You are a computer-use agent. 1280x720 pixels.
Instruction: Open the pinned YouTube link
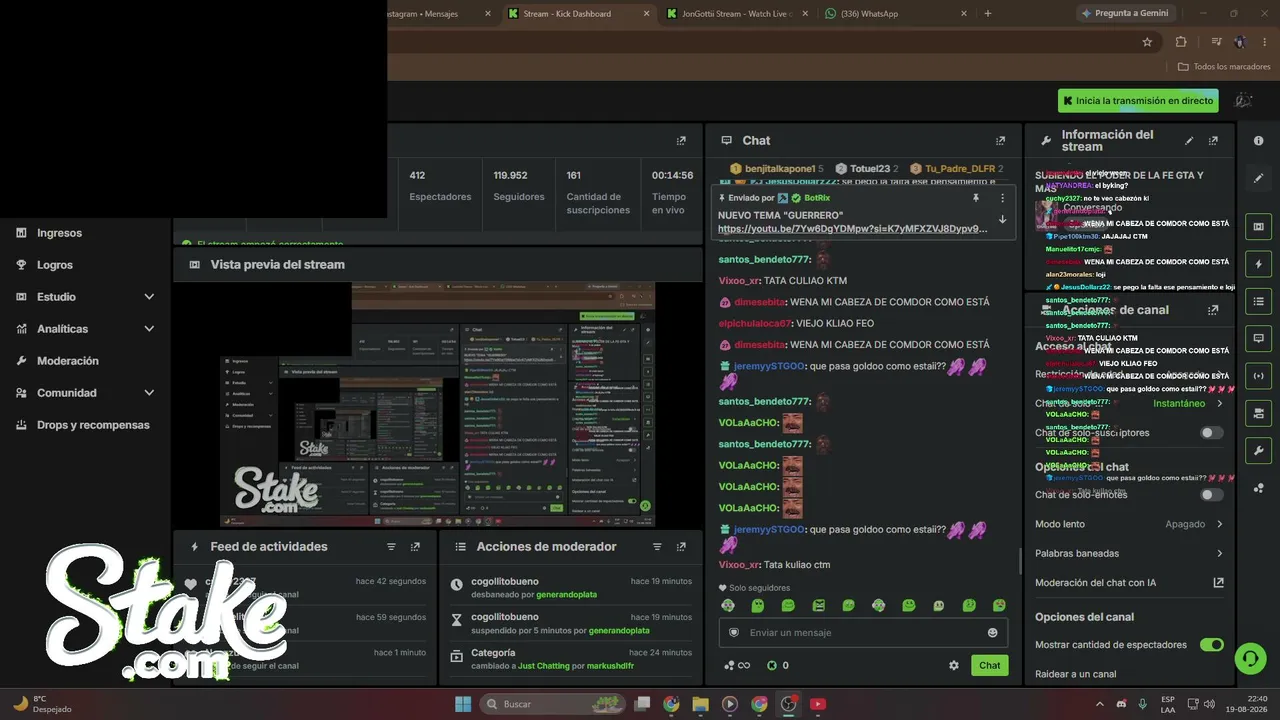pos(852,229)
